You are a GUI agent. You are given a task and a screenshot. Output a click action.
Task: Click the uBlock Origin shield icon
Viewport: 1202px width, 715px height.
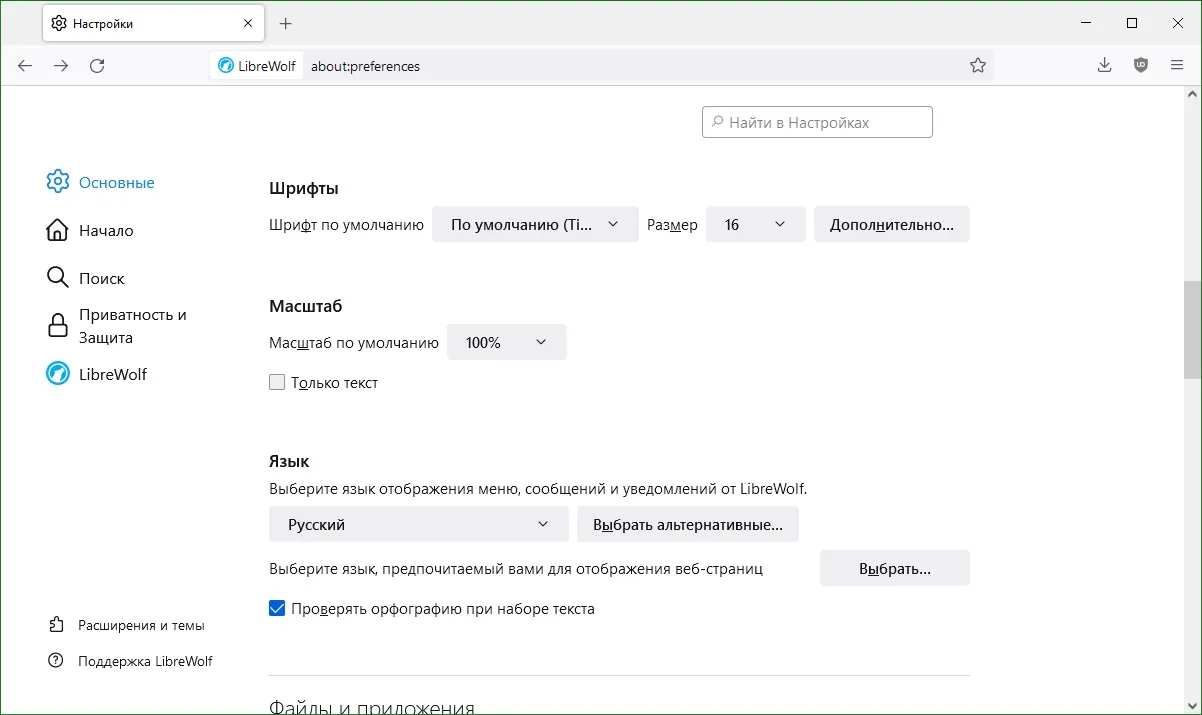(1141, 65)
